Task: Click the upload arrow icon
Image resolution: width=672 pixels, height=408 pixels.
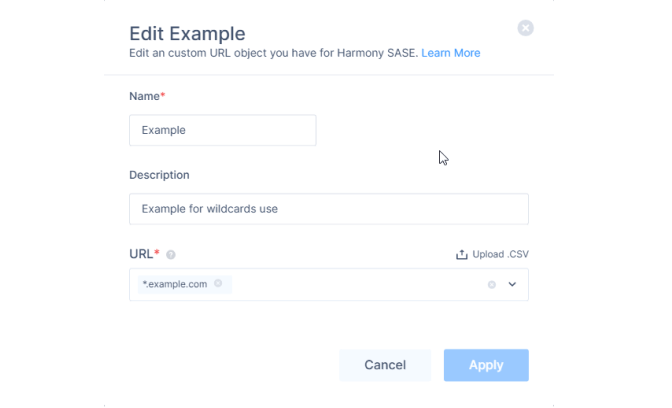Action: click(x=462, y=255)
